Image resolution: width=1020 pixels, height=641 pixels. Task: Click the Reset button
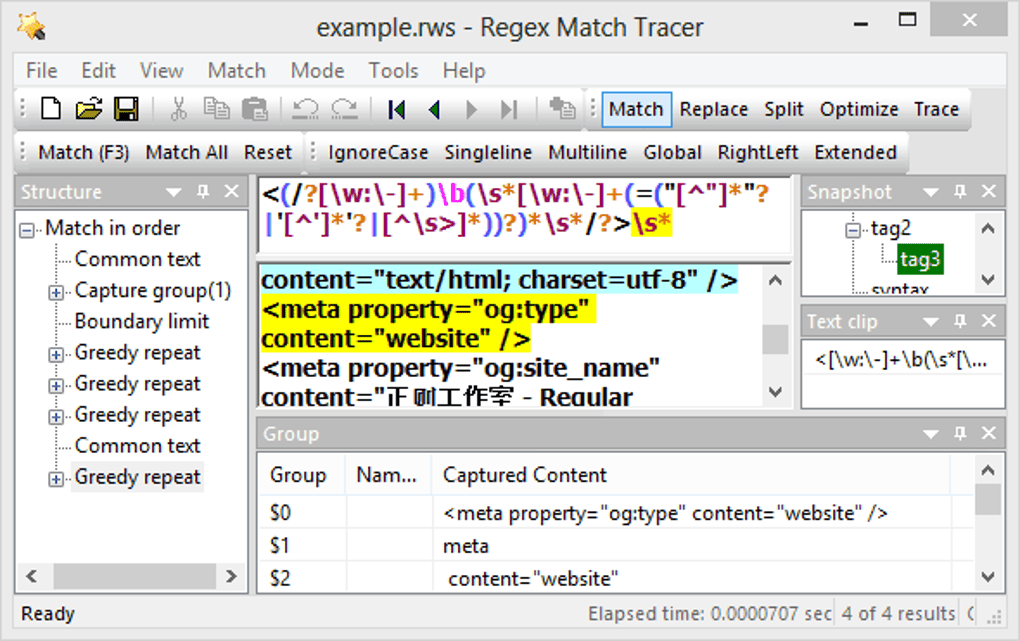[268, 152]
